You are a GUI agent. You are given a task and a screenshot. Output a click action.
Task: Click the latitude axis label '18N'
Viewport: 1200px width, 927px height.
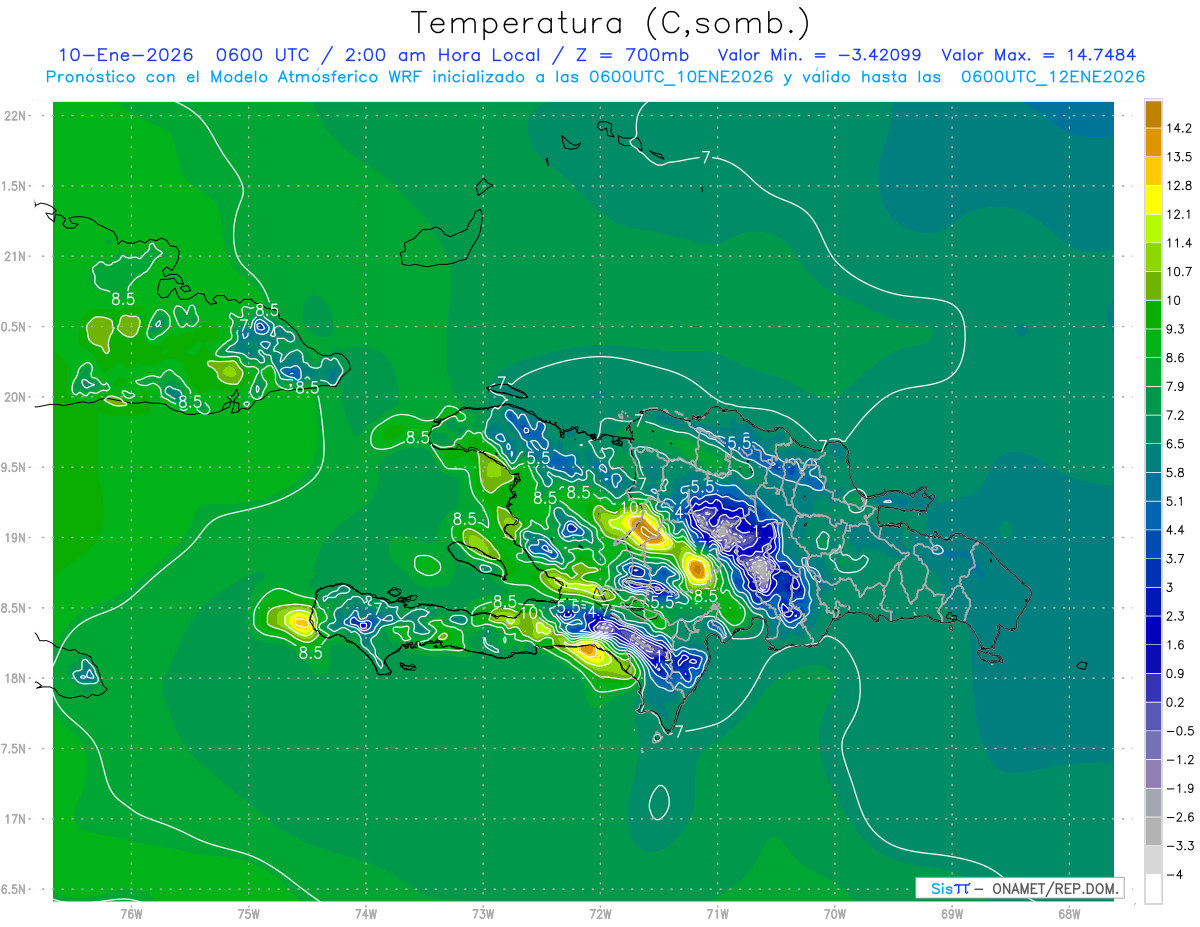15,678
